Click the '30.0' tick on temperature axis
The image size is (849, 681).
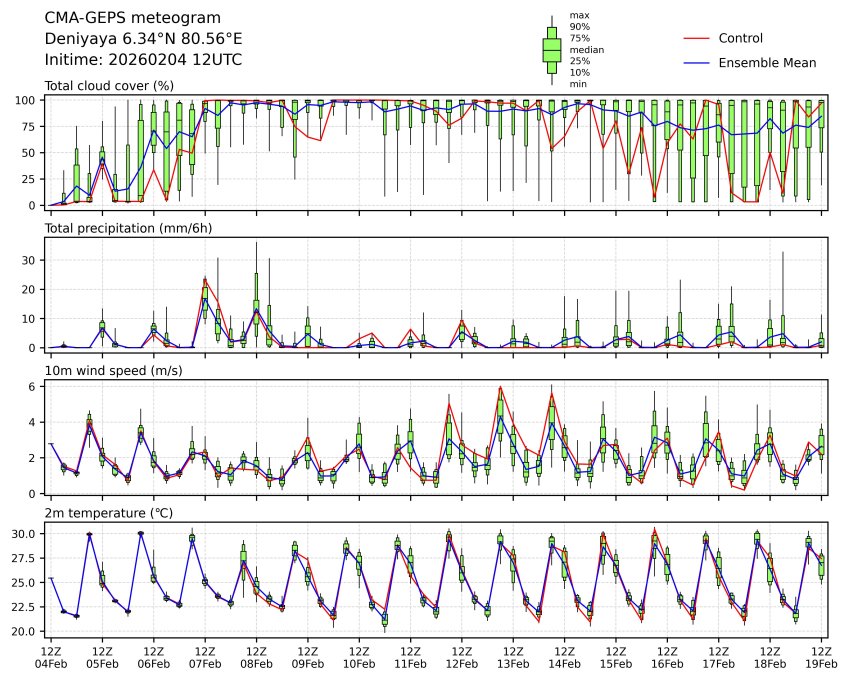tap(24, 534)
